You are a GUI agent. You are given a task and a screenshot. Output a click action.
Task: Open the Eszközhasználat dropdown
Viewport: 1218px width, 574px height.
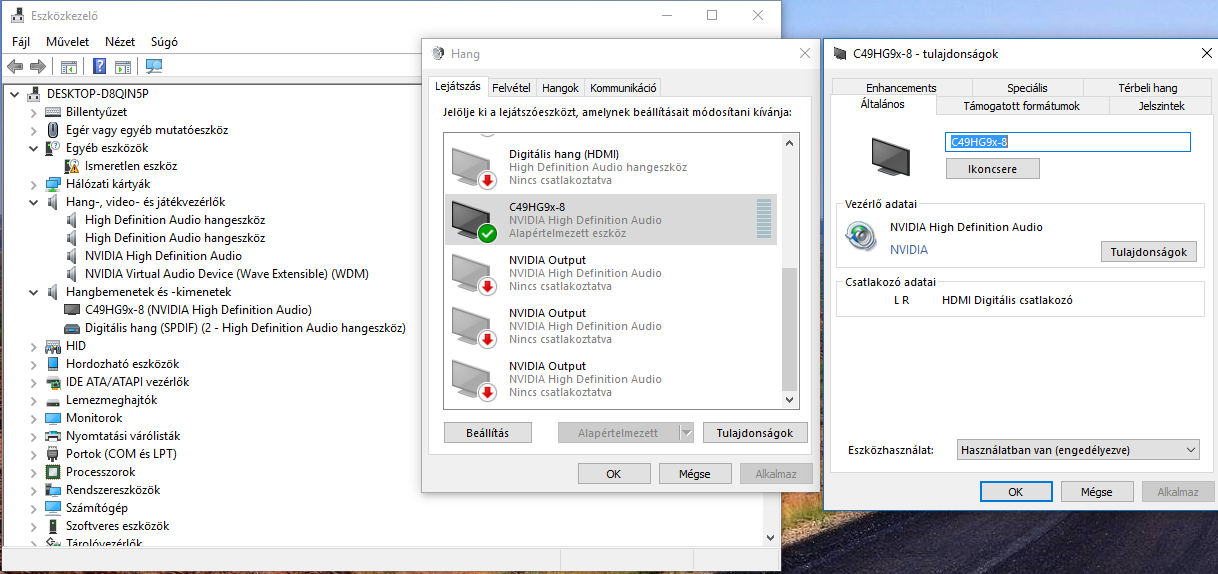click(x=1078, y=450)
